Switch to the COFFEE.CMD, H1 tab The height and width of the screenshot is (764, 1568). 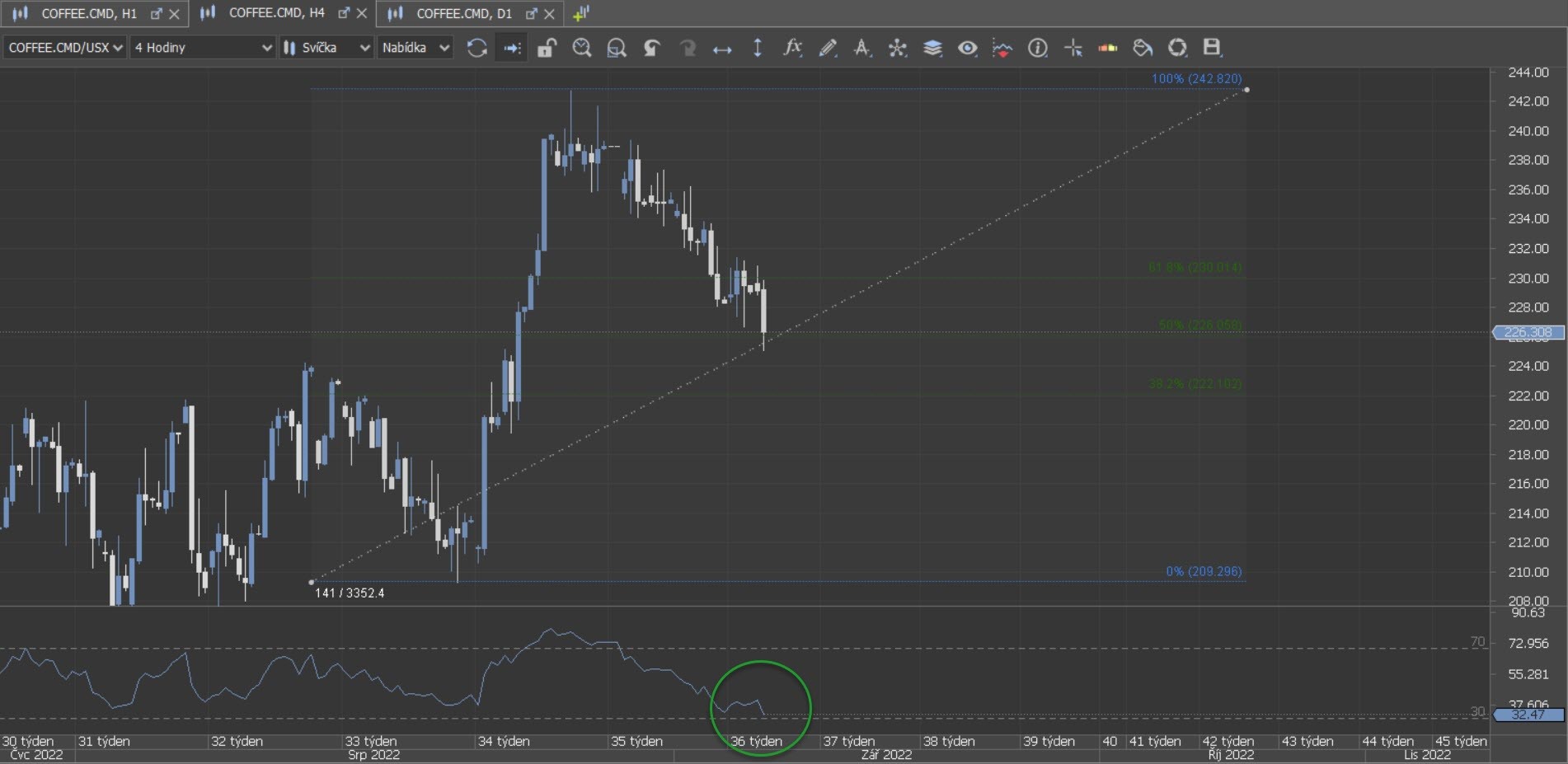tap(89, 13)
